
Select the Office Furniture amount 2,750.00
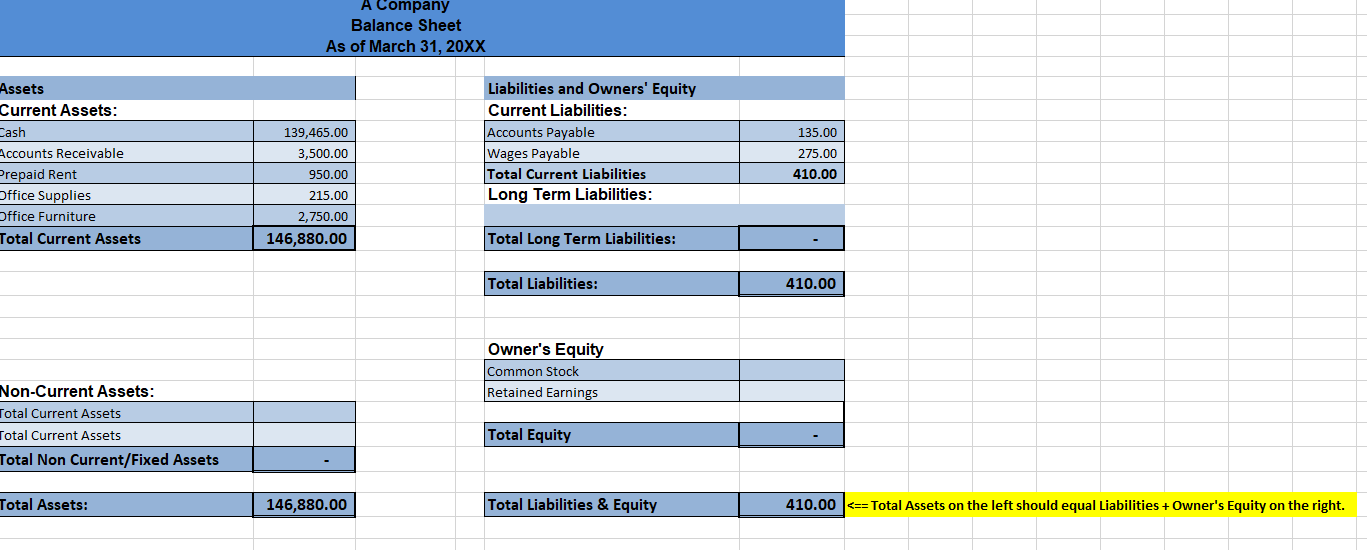[x=304, y=216]
